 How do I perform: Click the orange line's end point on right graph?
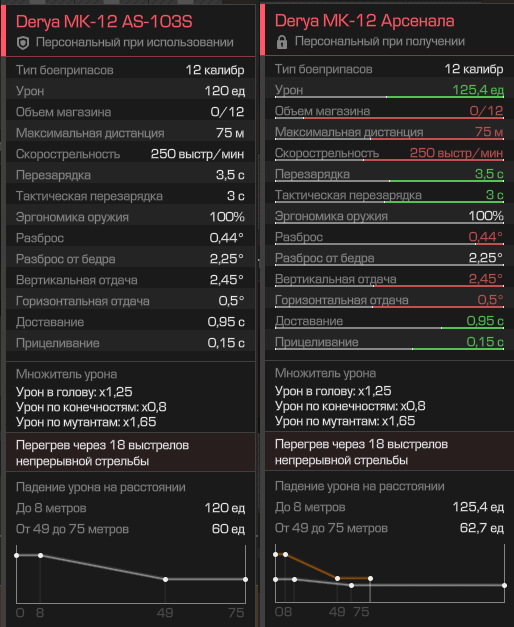click(x=370, y=579)
